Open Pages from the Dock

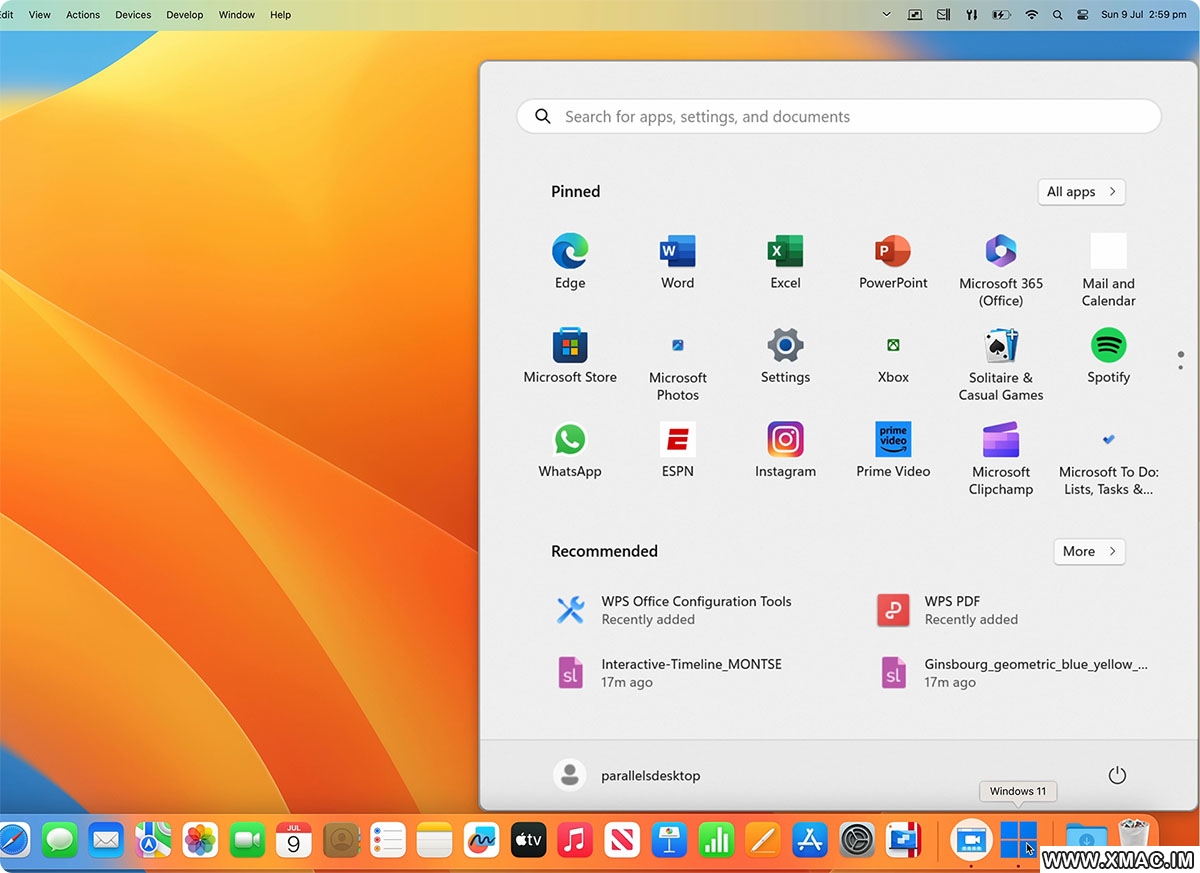click(763, 840)
